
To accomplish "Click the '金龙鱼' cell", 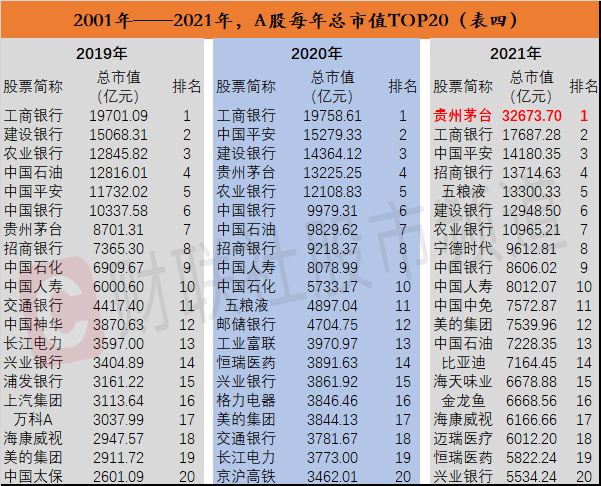I will click(x=463, y=401).
